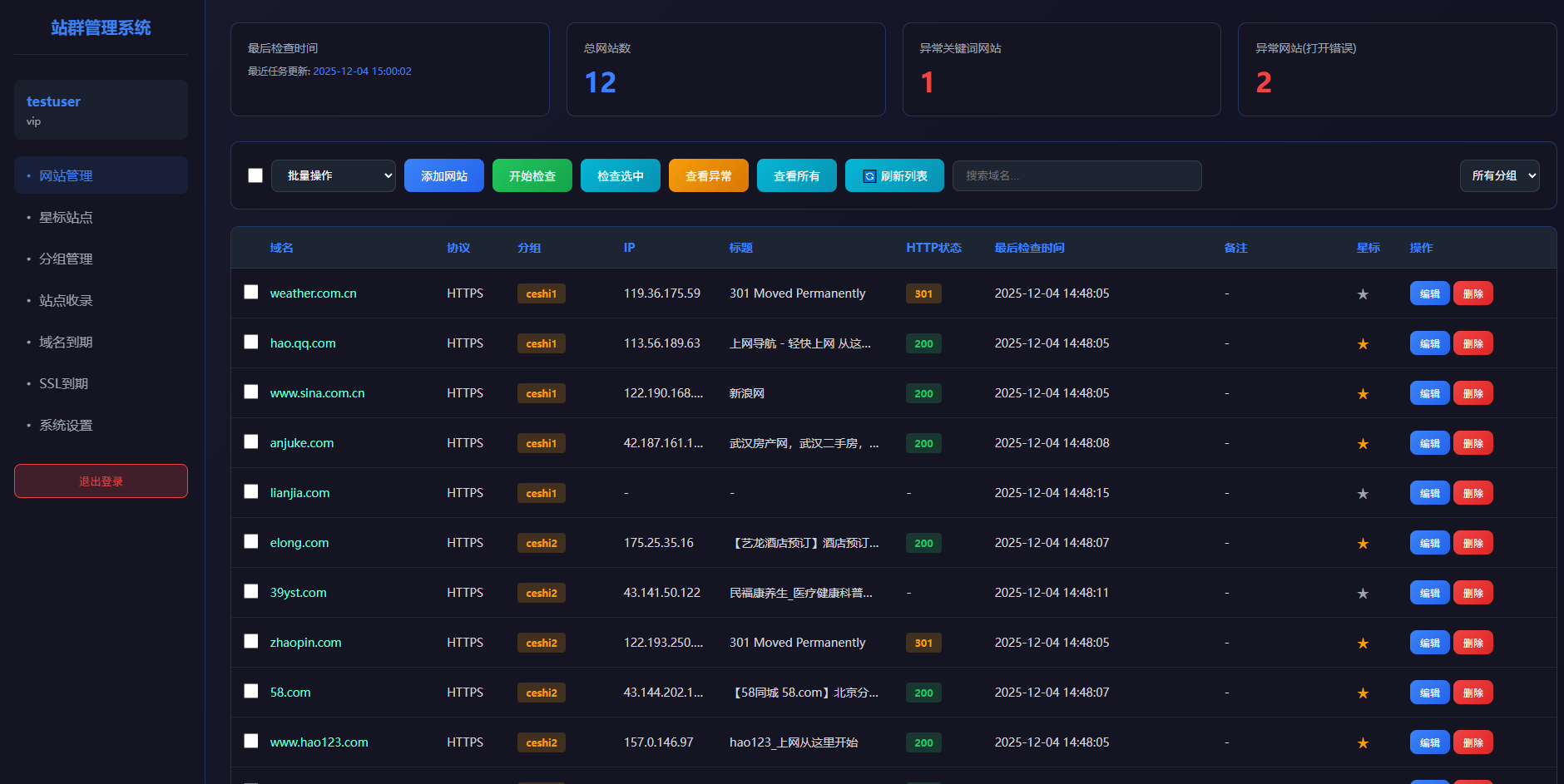Open the www.sina.com.cn domain link

pyautogui.click(x=317, y=393)
